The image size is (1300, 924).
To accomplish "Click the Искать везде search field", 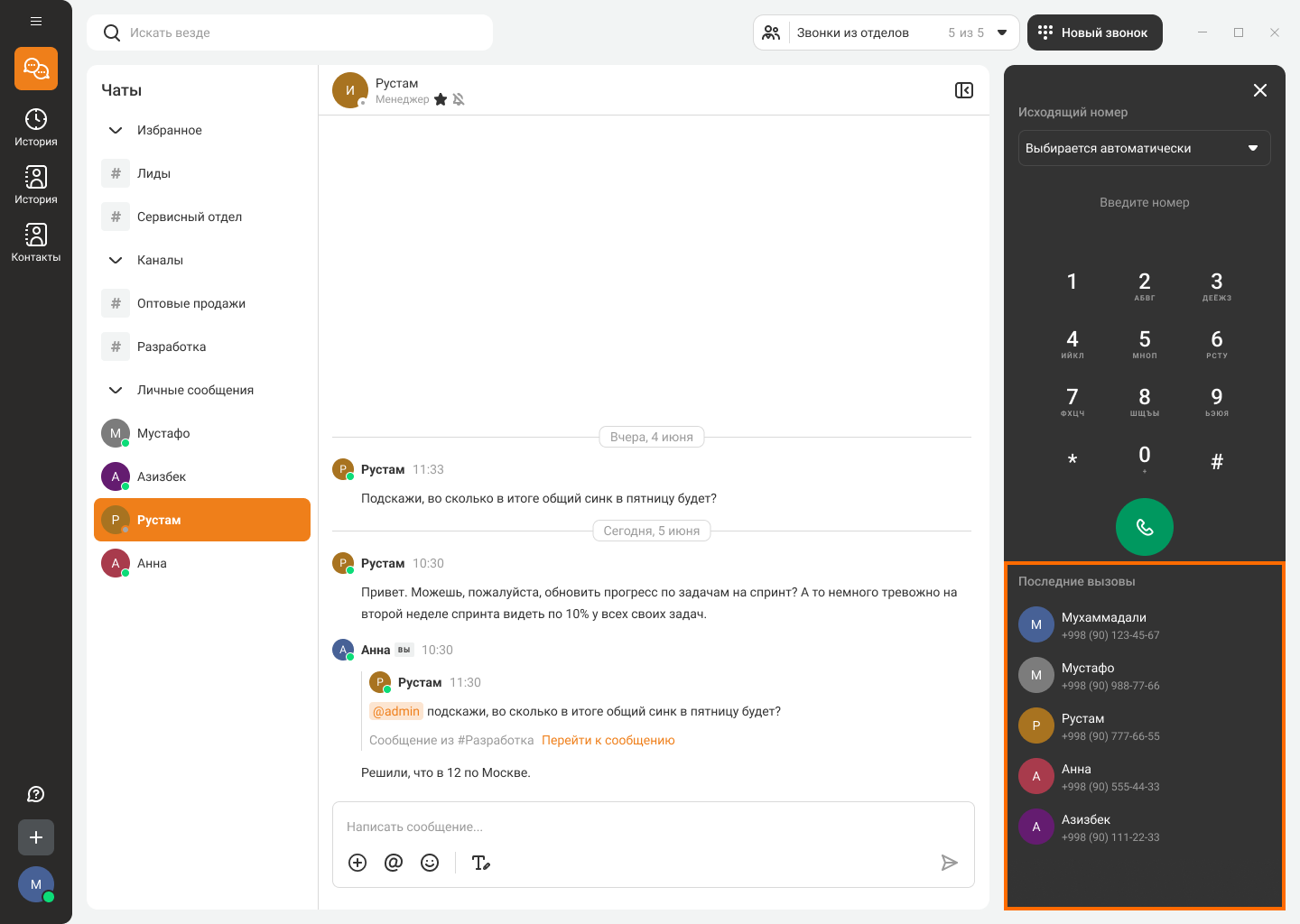I will pyautogui.click(x=289, y=32).
